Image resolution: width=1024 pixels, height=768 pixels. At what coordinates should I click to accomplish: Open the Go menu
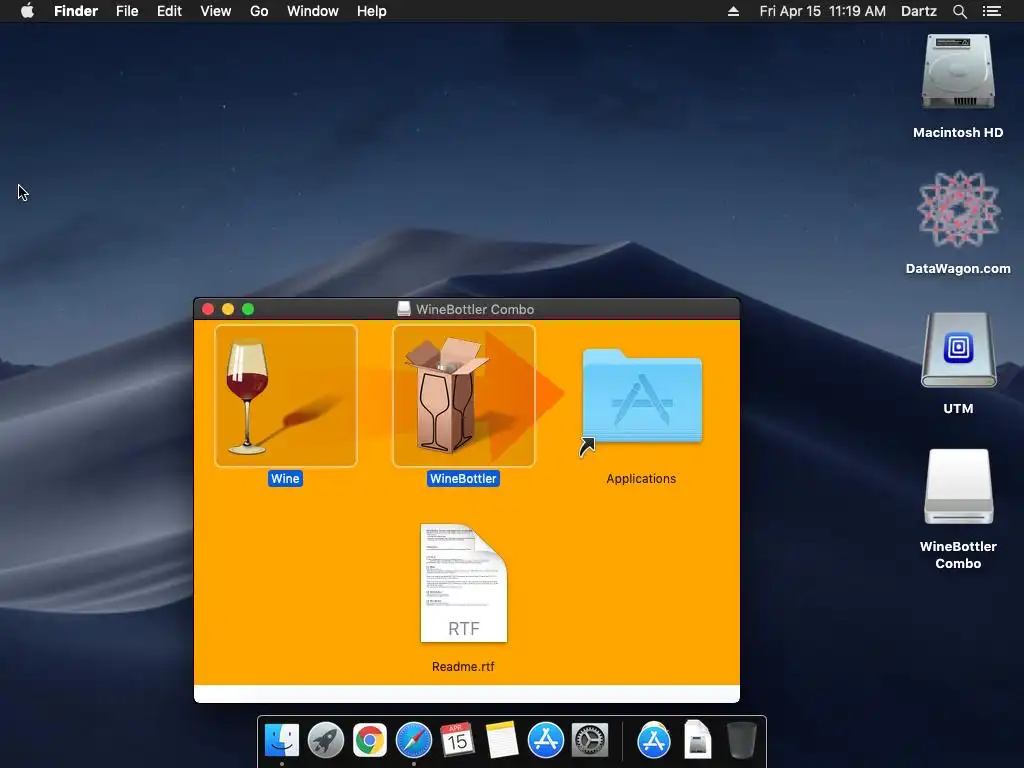click(x=259, y=11)
